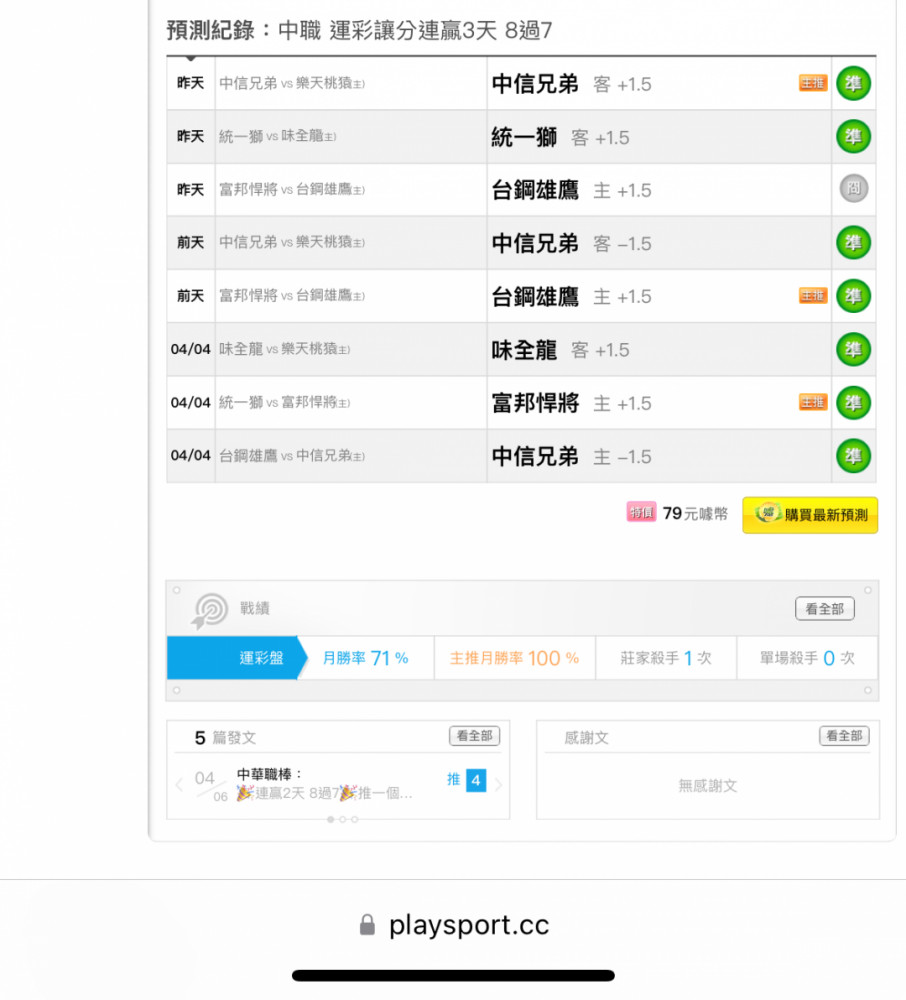Click the 統一獅 vs 富邦悍將 matchup text
Screen dimensions: 906x1000
284,402
